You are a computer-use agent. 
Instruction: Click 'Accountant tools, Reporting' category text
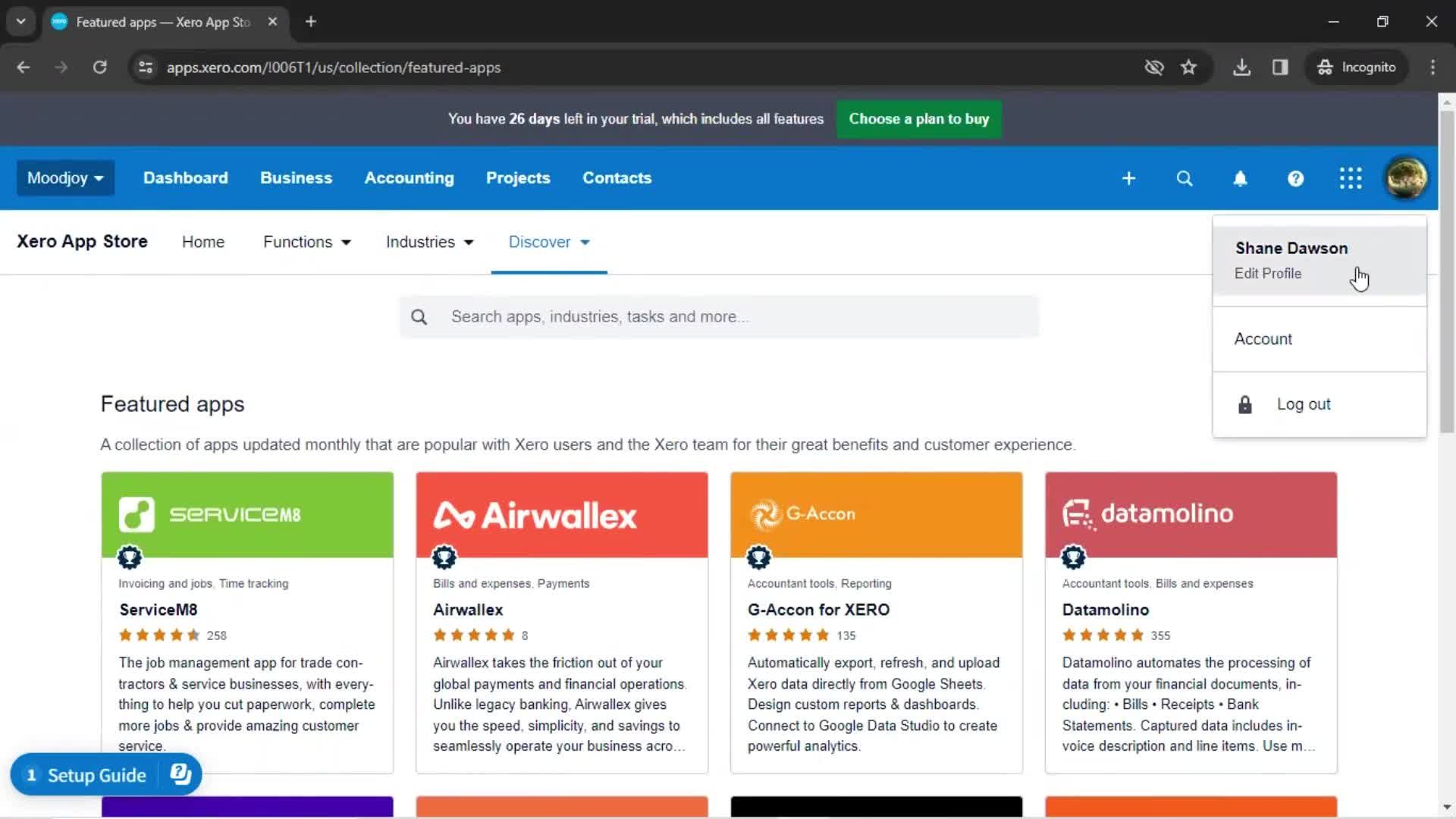tap(820, 584)
